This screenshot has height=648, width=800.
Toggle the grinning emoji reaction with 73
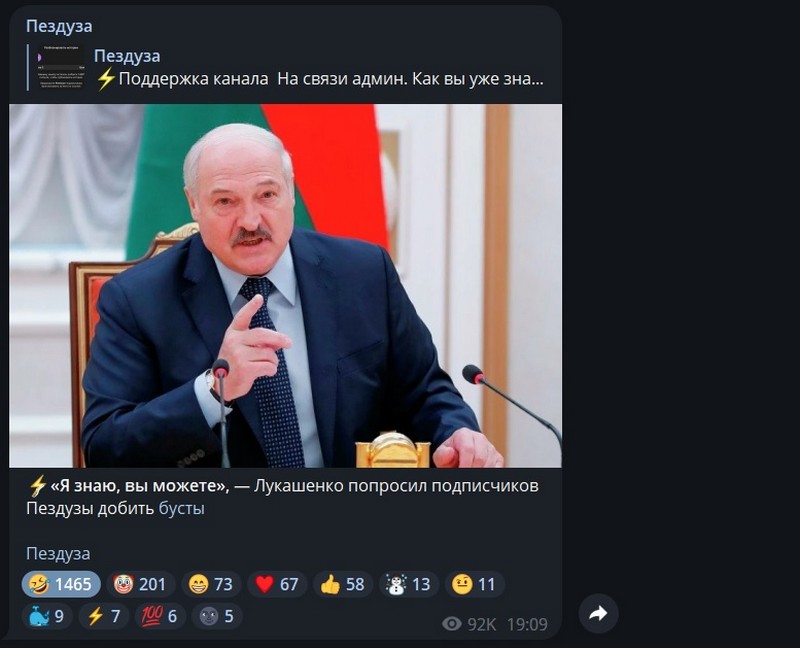(211, 584)
